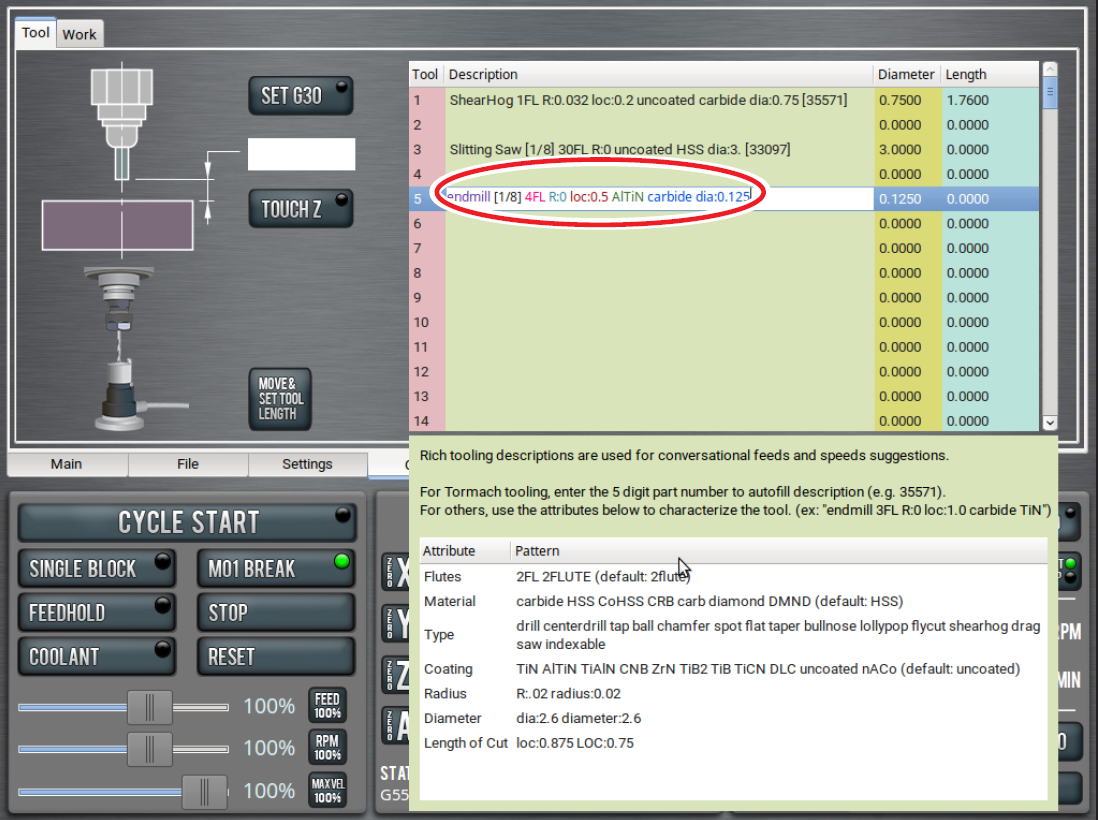Image resolution: width=1098 pixels, height=820 pixels.
Task: Turn on the Coolant
Action: [96, 657]
